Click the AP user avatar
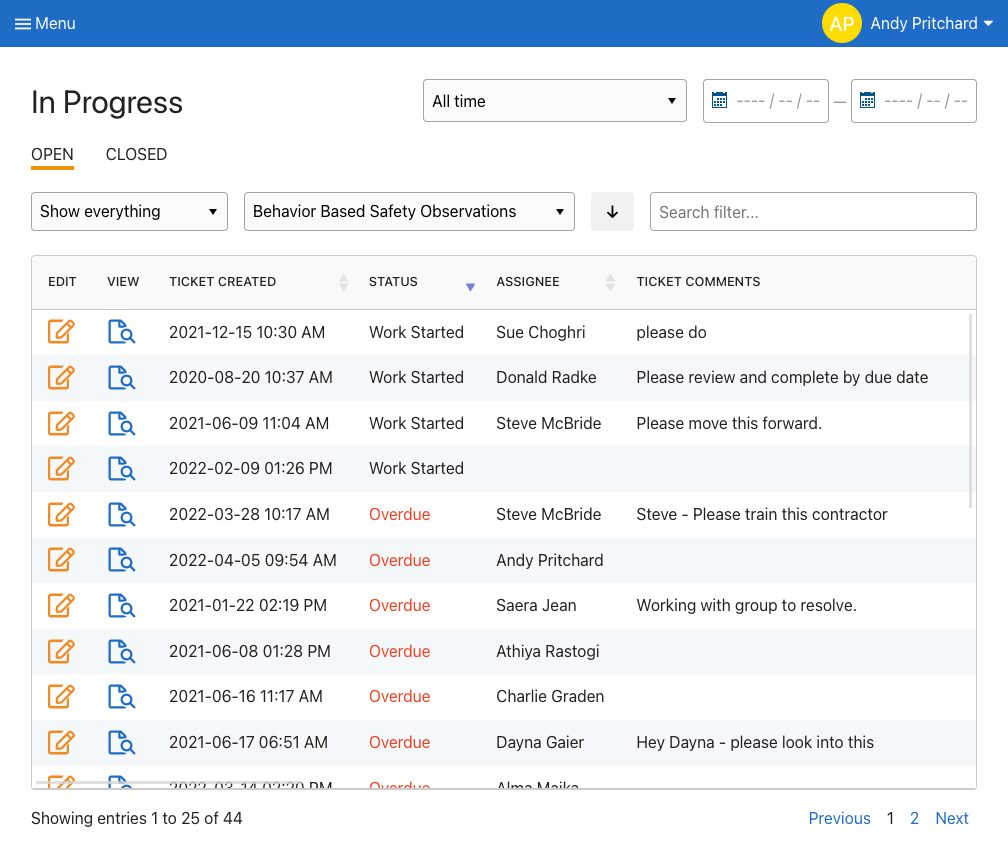This screenshot has height=854, width=1008. pos(842,24)
